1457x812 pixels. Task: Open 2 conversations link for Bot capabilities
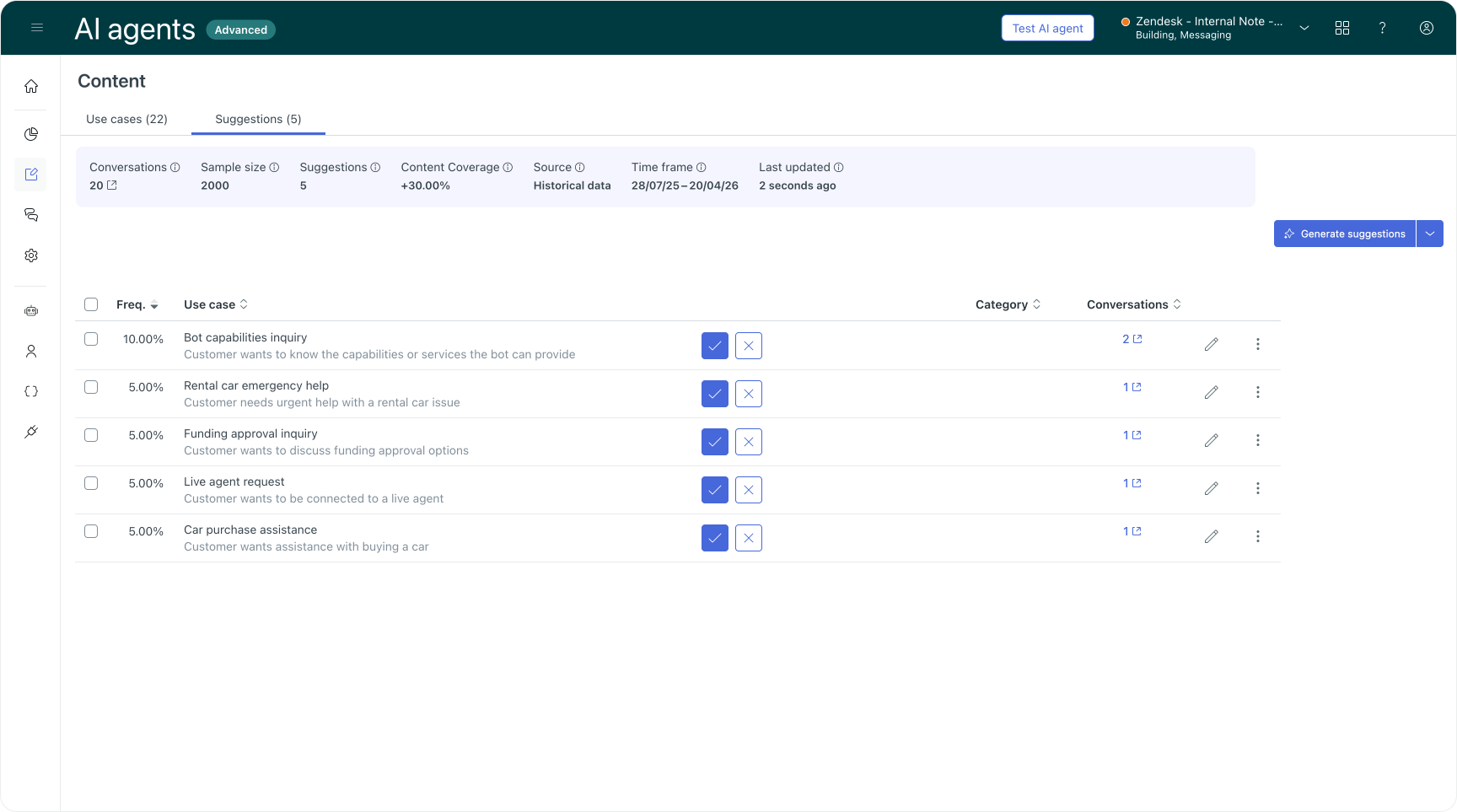(1132, 339)
